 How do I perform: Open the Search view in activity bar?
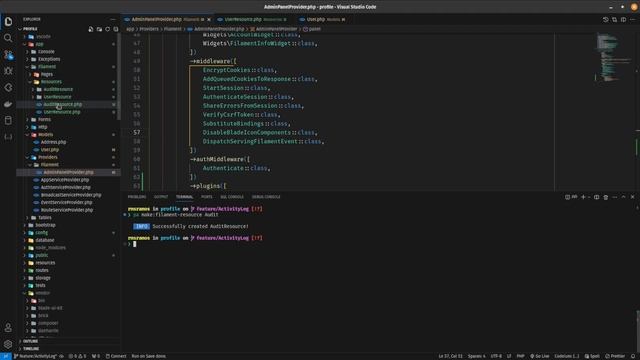click(x=8, y=38)
